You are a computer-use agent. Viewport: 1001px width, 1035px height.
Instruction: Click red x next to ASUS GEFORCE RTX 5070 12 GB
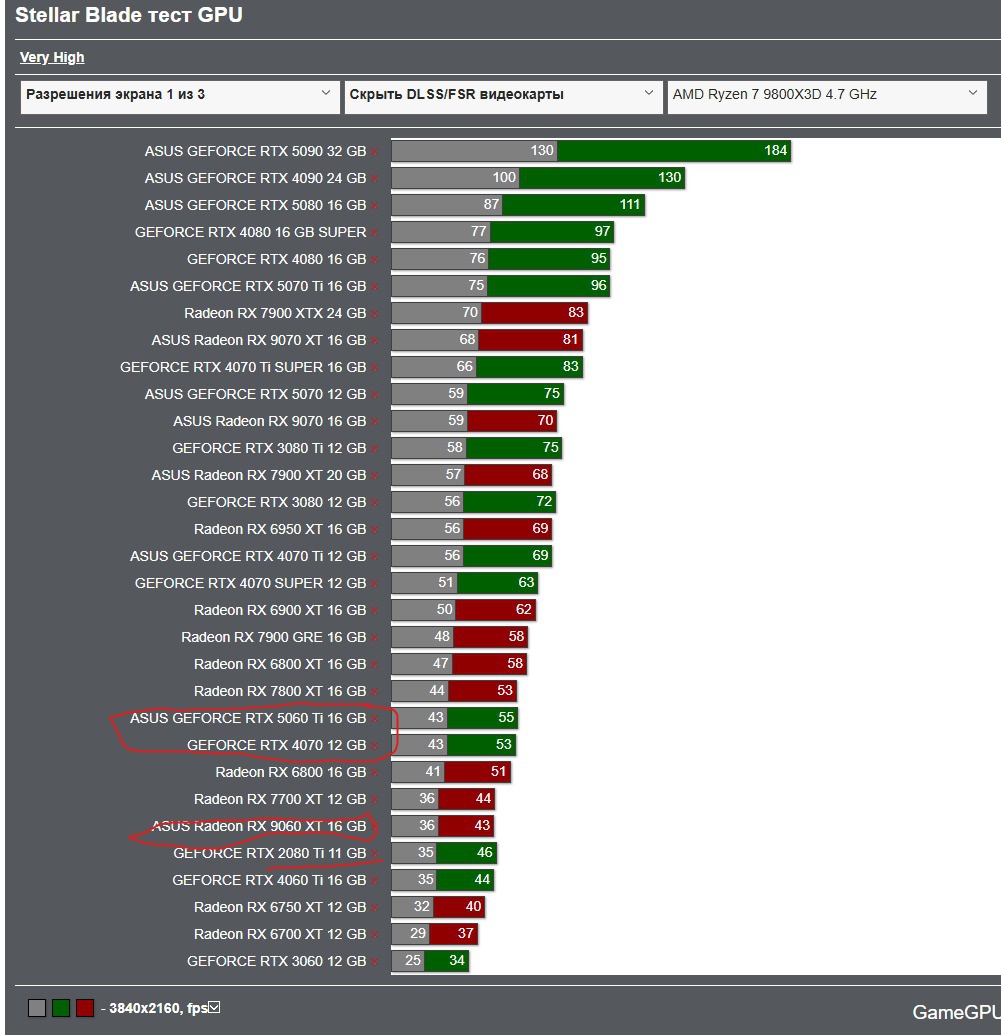tap(374, 395)
